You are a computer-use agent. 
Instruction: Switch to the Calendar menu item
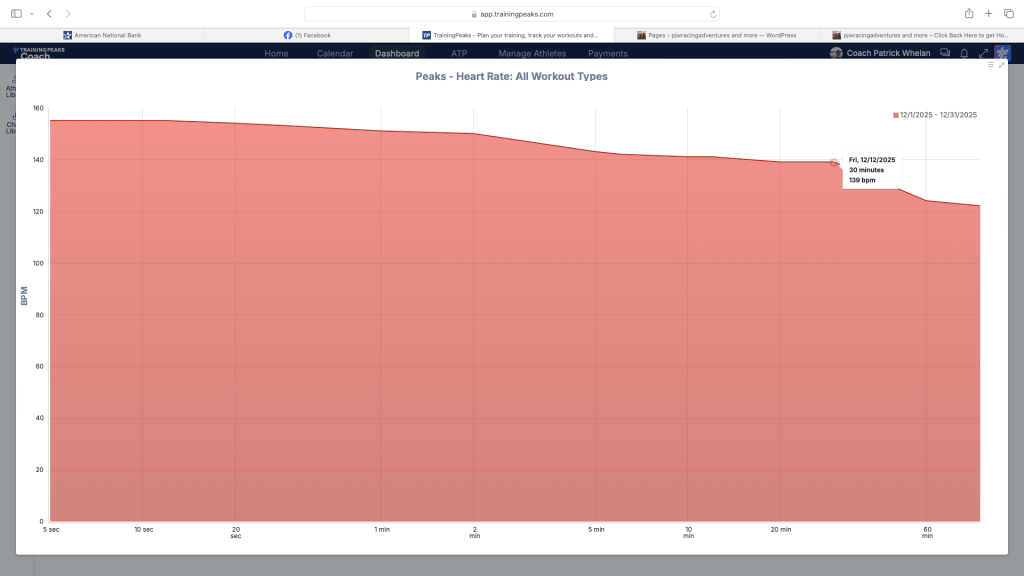(335, 53)
